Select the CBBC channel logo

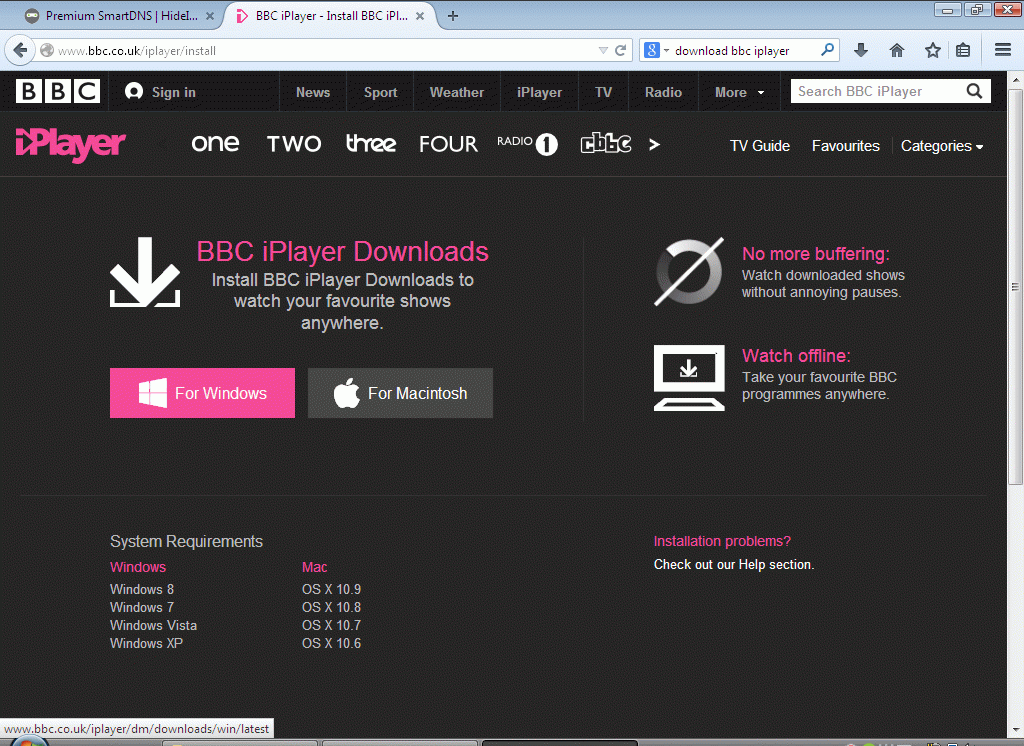coord(606,143)
